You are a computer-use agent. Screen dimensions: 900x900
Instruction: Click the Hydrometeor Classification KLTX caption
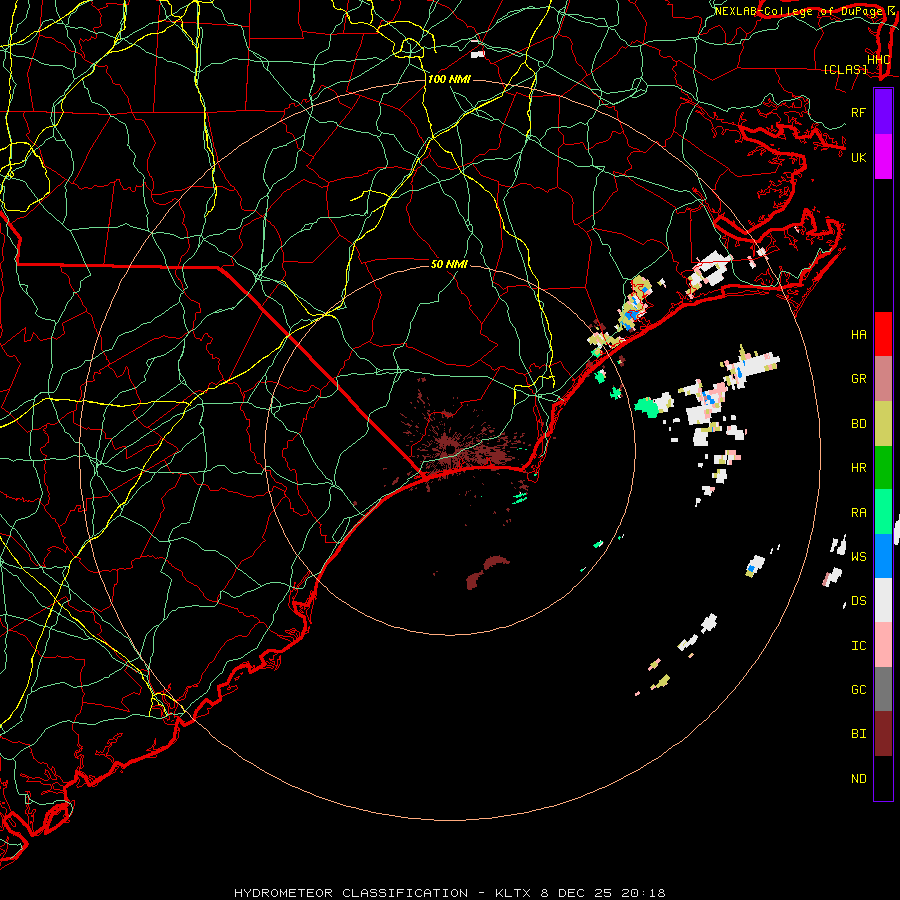tap(449, 893)
